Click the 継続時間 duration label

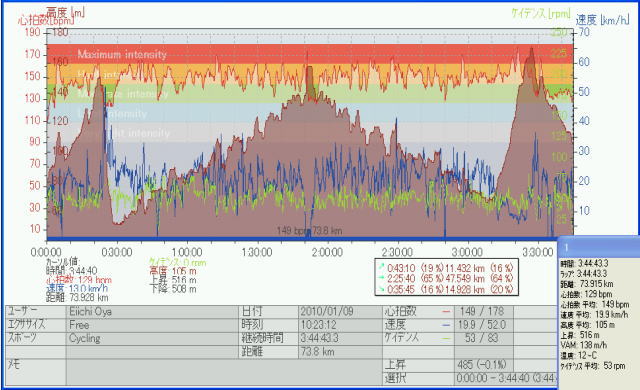262,338
